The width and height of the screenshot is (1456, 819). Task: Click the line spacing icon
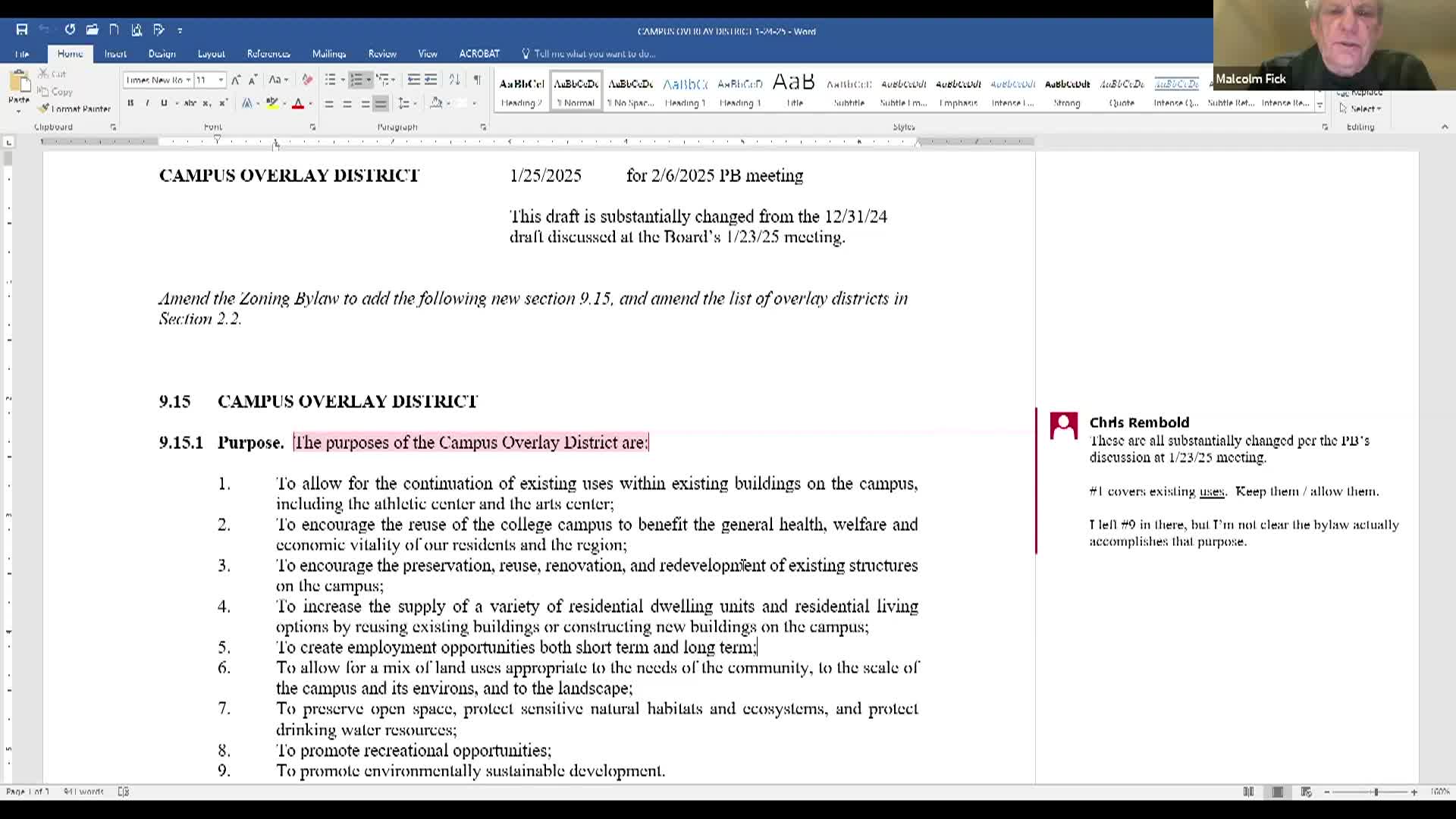[x=404, y=103]
